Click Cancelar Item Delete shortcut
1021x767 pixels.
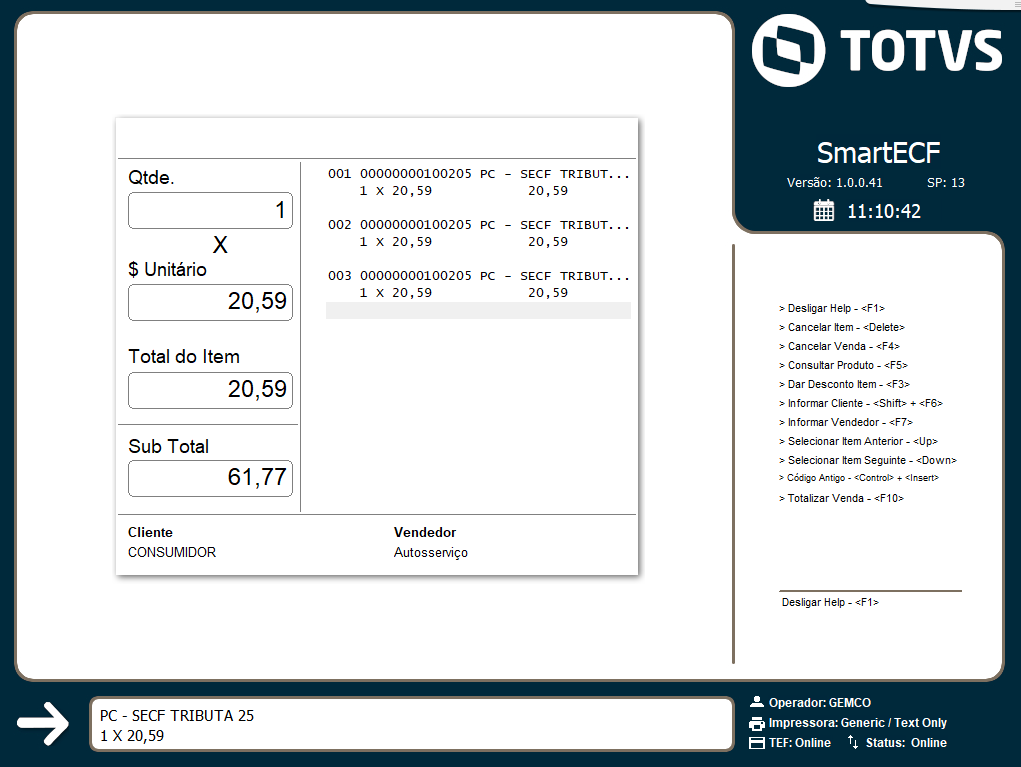tap(842, 327)
